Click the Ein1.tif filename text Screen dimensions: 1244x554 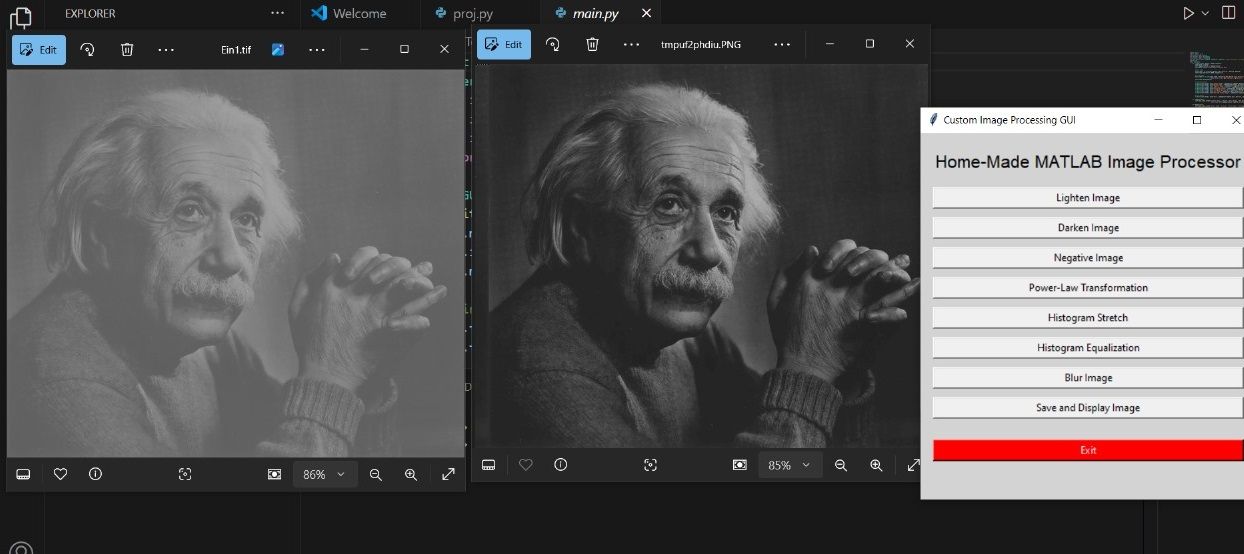coord(237,49)
